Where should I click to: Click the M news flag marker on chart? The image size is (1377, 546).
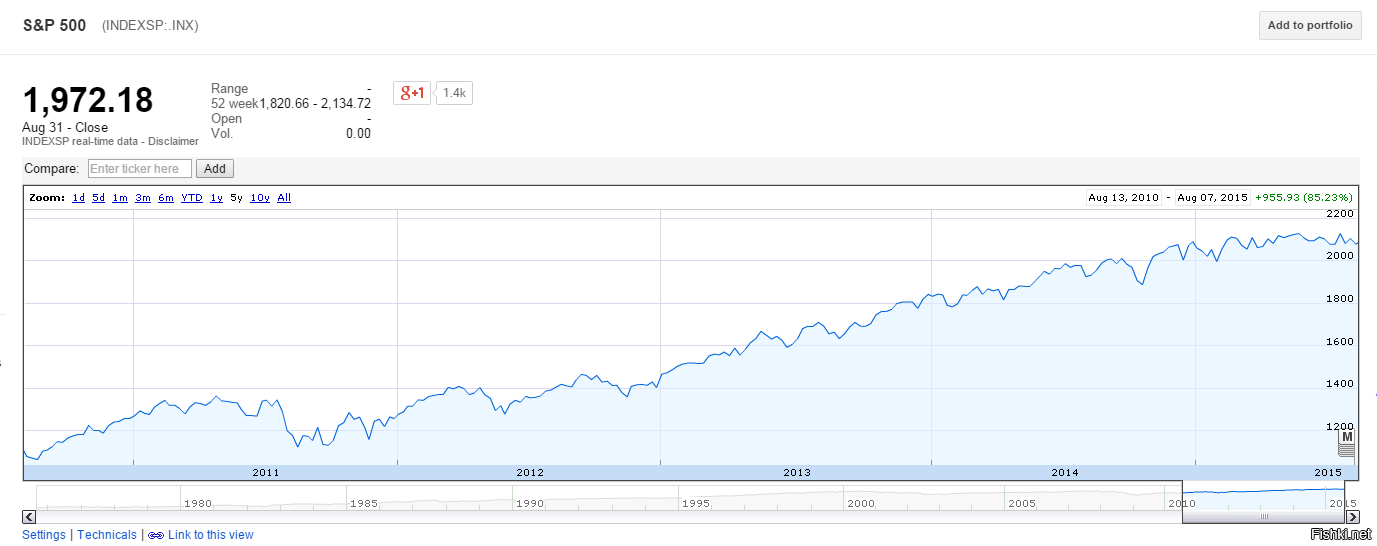(1346, 437)
